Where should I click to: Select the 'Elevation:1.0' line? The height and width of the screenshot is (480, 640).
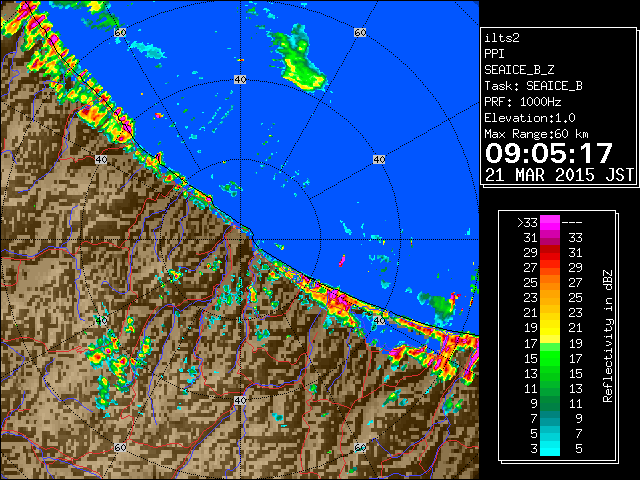point(530,118)
